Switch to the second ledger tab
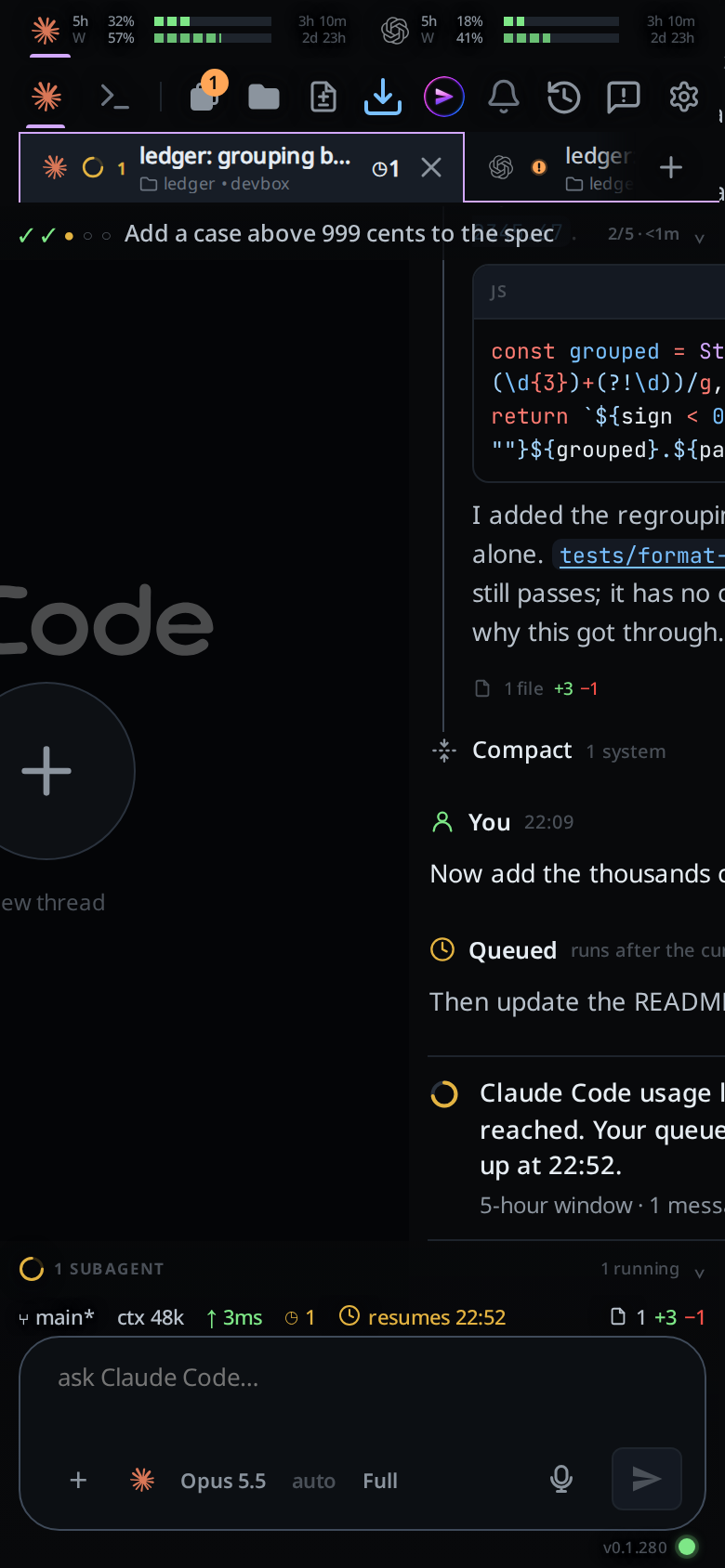 (556, 167)
